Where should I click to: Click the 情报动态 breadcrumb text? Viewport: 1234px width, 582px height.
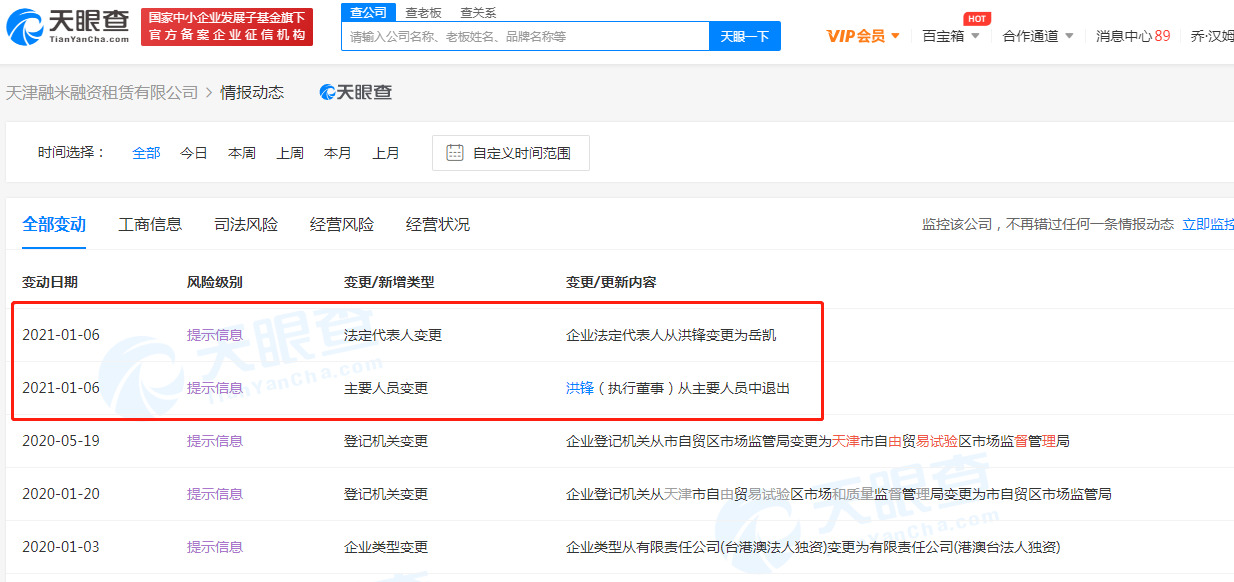(252, 92)
